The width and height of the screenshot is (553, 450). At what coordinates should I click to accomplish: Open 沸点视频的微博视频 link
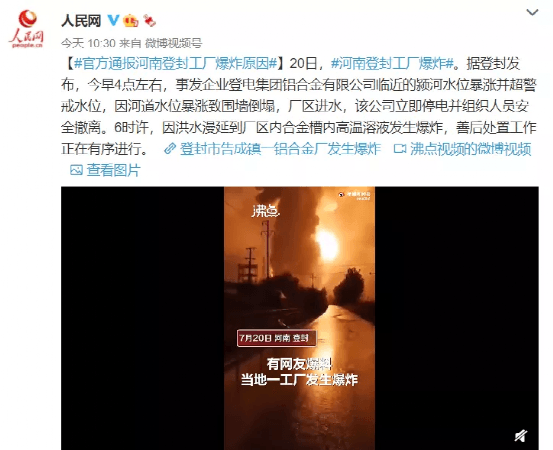470,149
